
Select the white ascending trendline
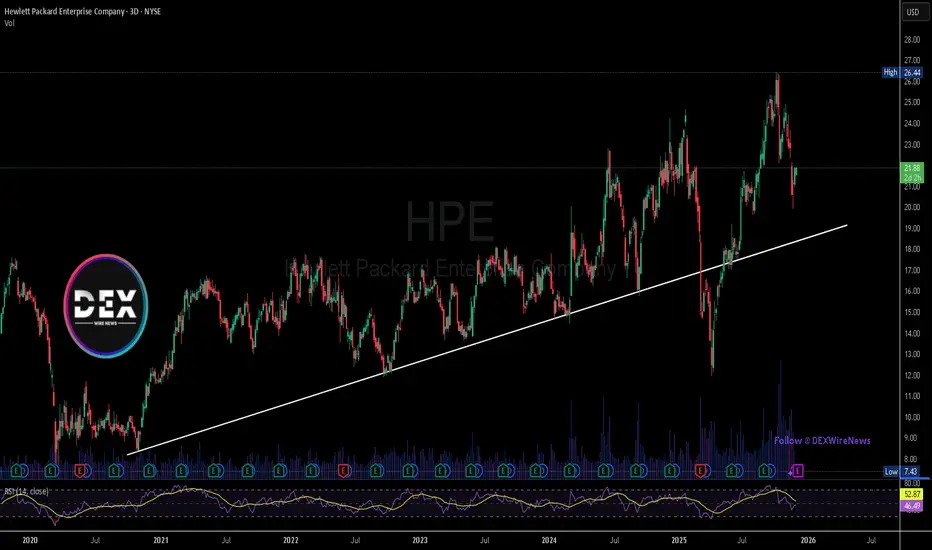487,340
